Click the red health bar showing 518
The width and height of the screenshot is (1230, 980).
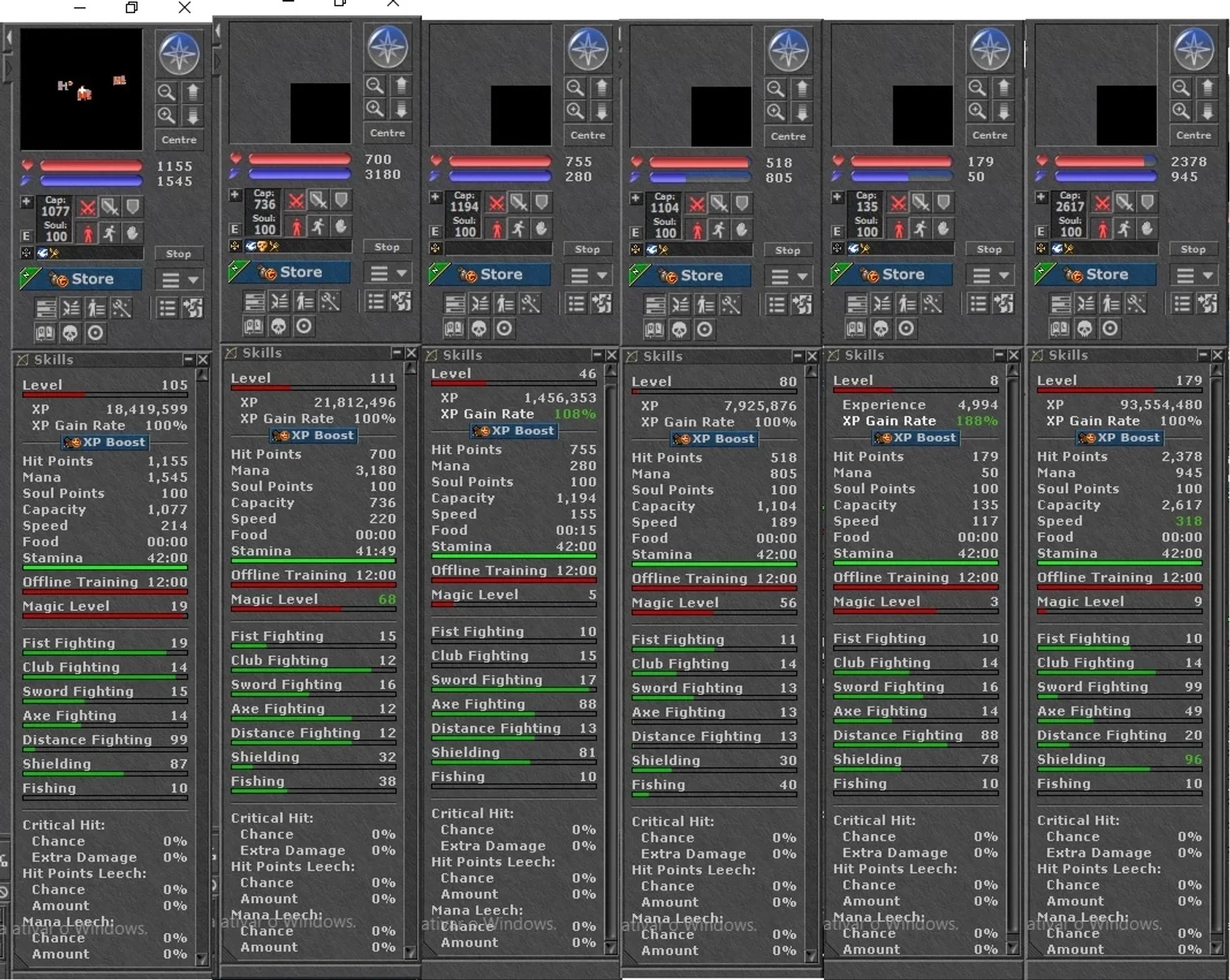(x=700, y=163)
